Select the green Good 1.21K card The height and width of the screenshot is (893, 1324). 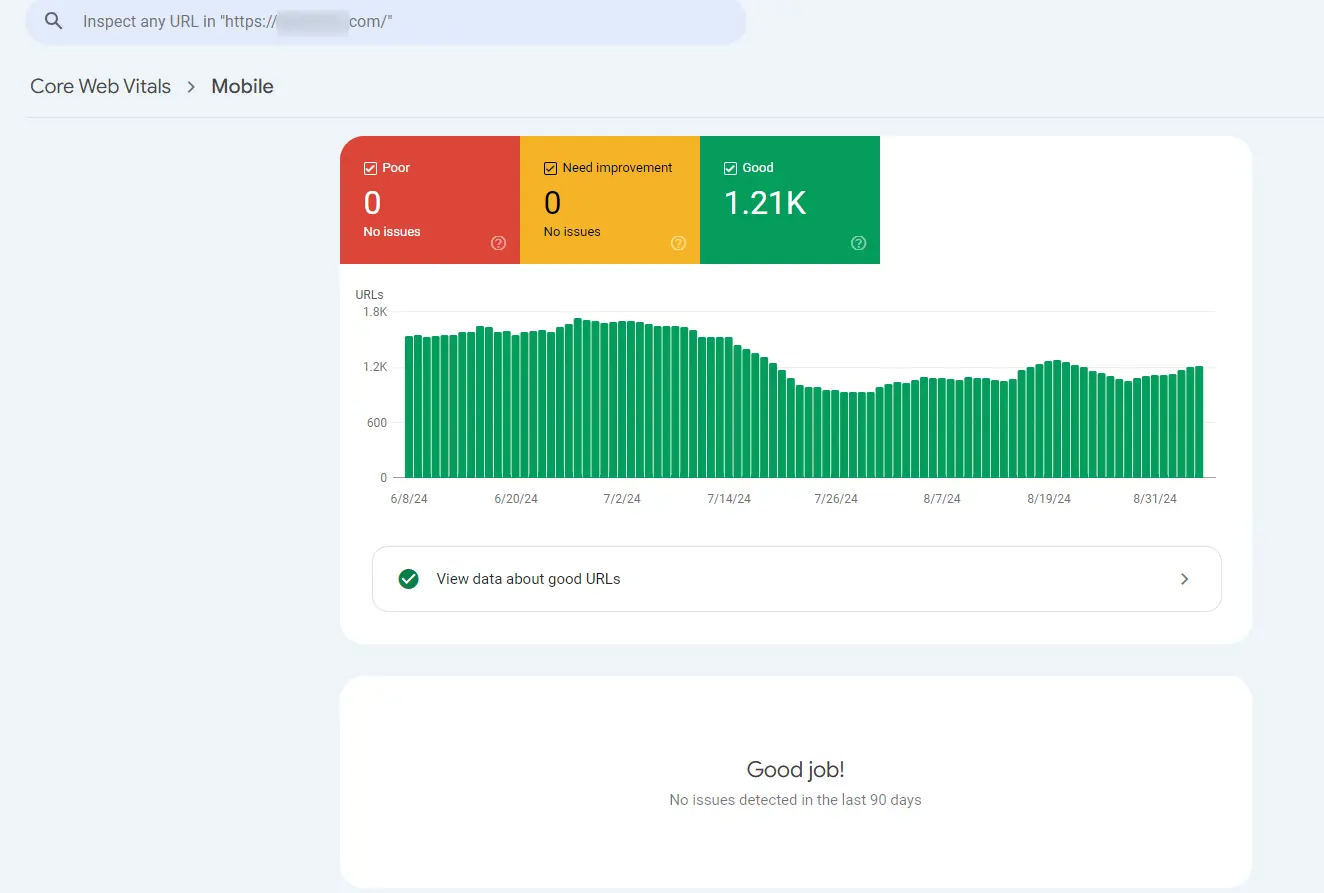[x=790, y=200]
